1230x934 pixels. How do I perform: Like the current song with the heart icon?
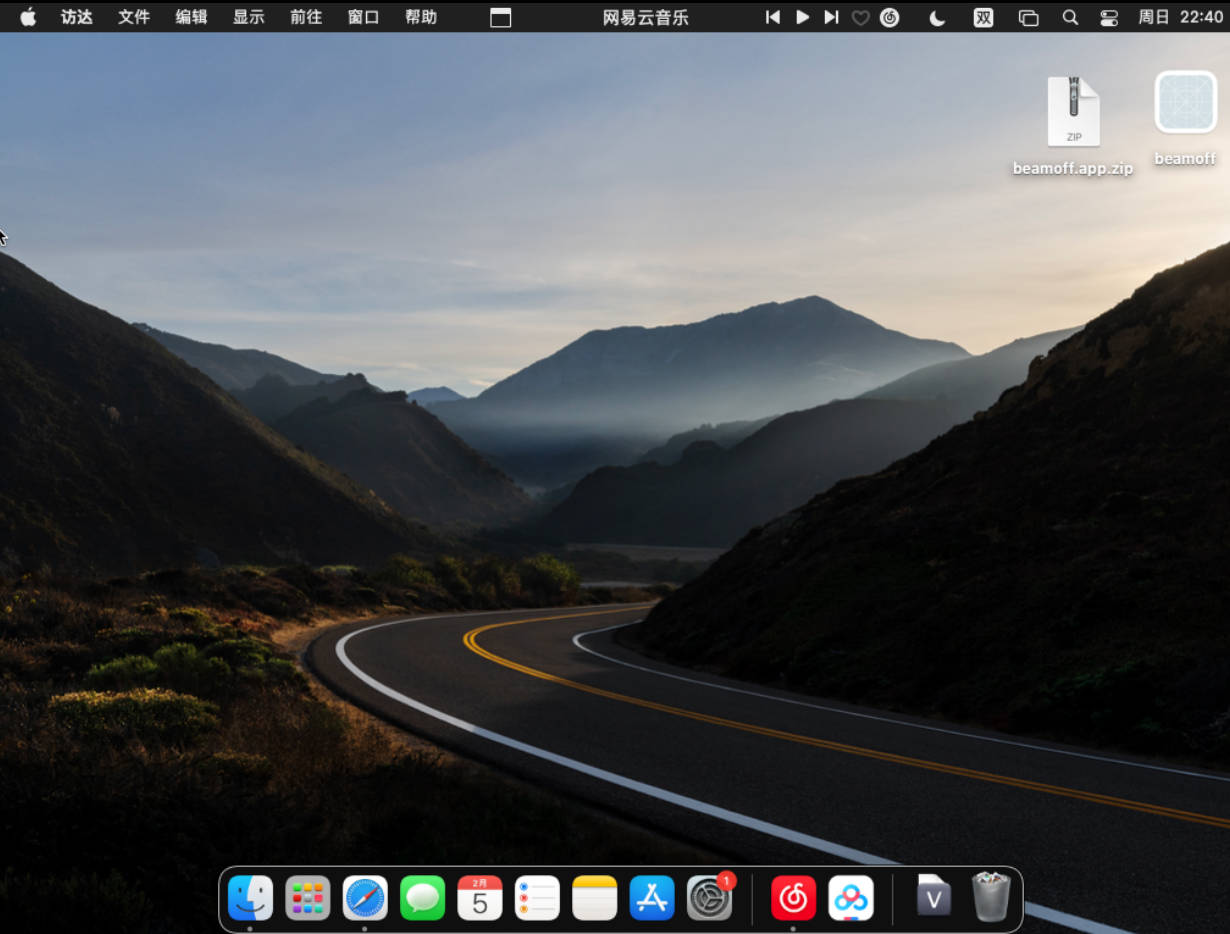[x=860, y=17]
